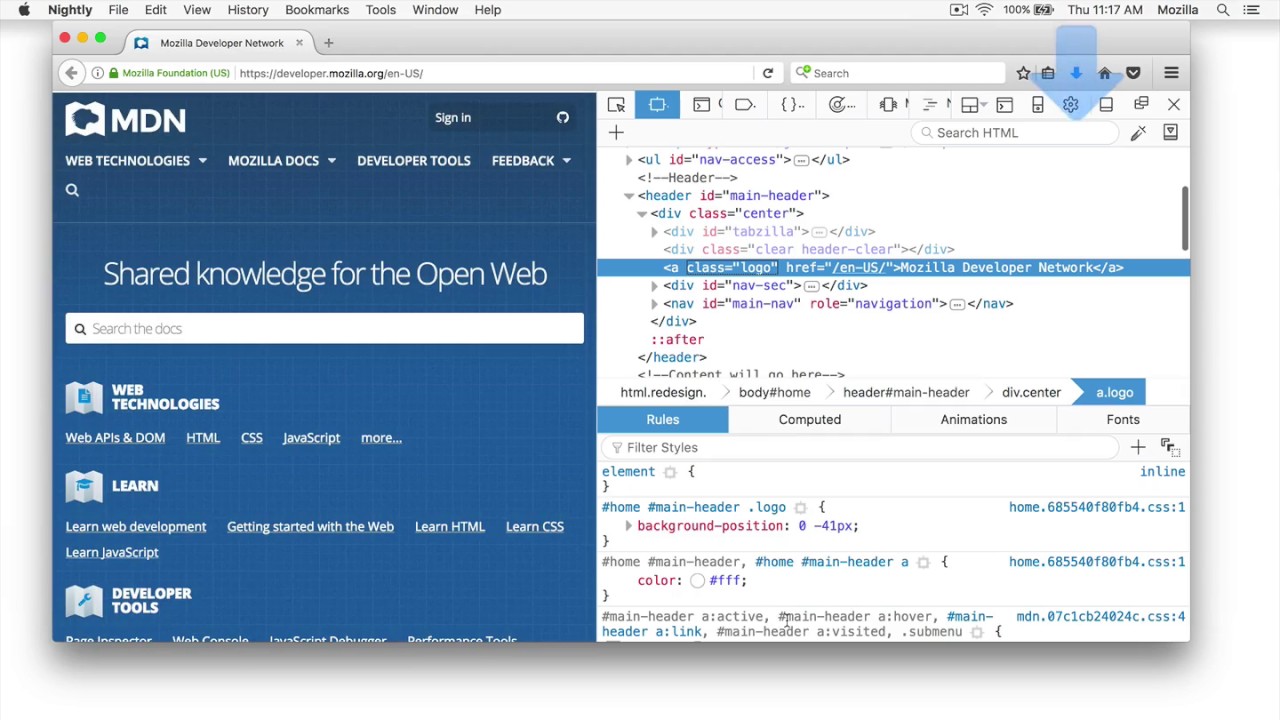Focus the Filter Styles field
Image resolution: width=1280 pixels, height=720 pixels.
(860, 448)
